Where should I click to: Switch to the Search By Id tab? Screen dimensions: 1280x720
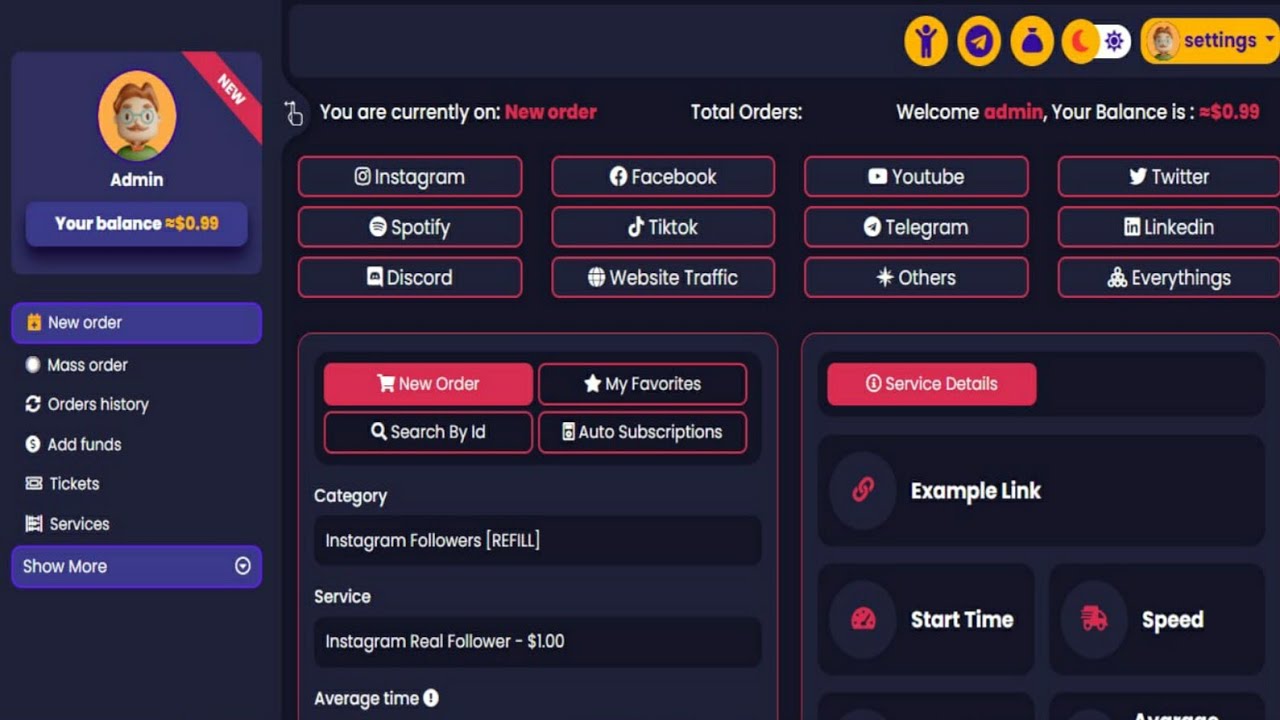tap(428, 432)
